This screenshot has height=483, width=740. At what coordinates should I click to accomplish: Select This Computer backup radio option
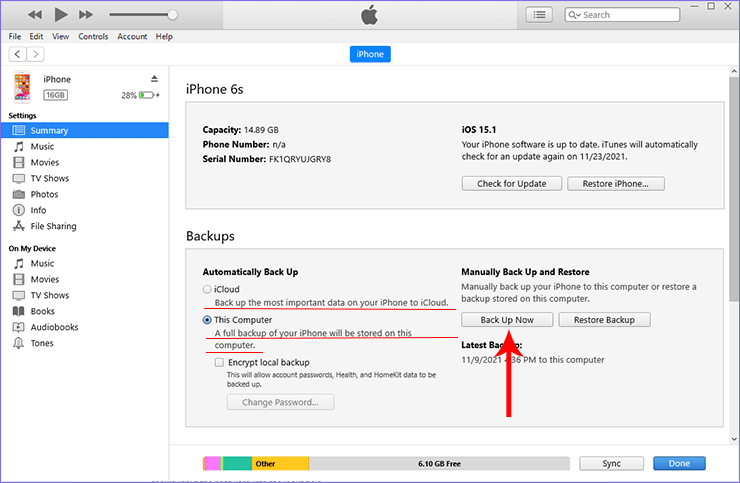(x=207, y=320)
